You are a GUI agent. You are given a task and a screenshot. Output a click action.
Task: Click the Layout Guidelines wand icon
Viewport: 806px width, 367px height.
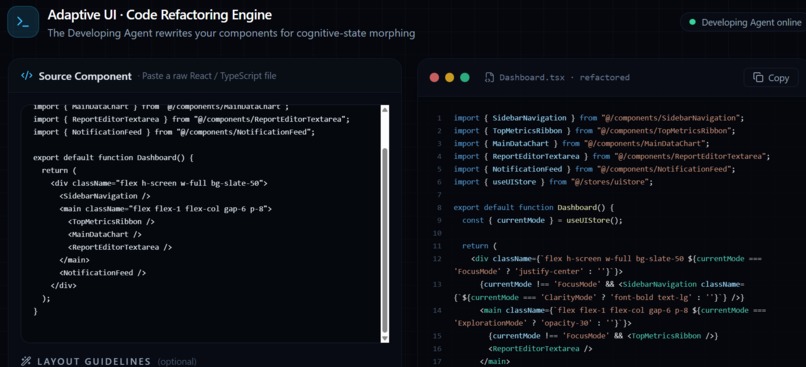pos(26,361)
